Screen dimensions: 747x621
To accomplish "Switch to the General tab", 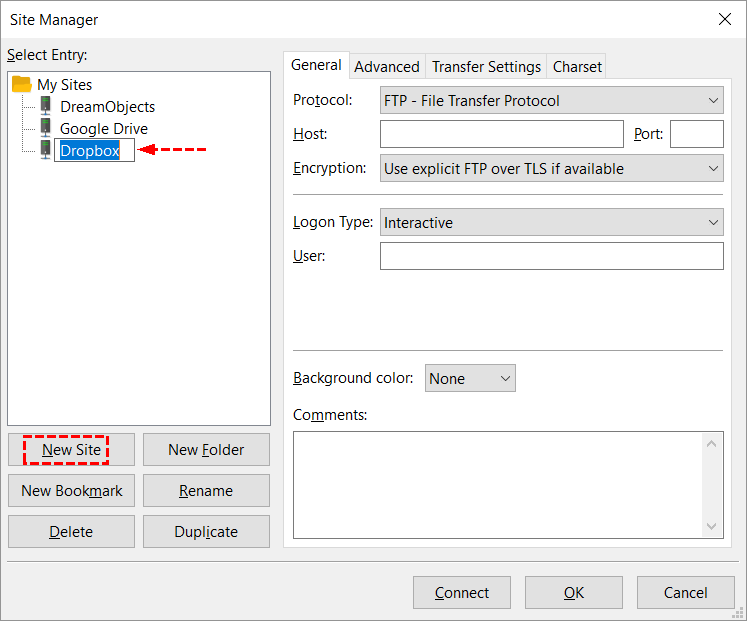I will 316,65.
